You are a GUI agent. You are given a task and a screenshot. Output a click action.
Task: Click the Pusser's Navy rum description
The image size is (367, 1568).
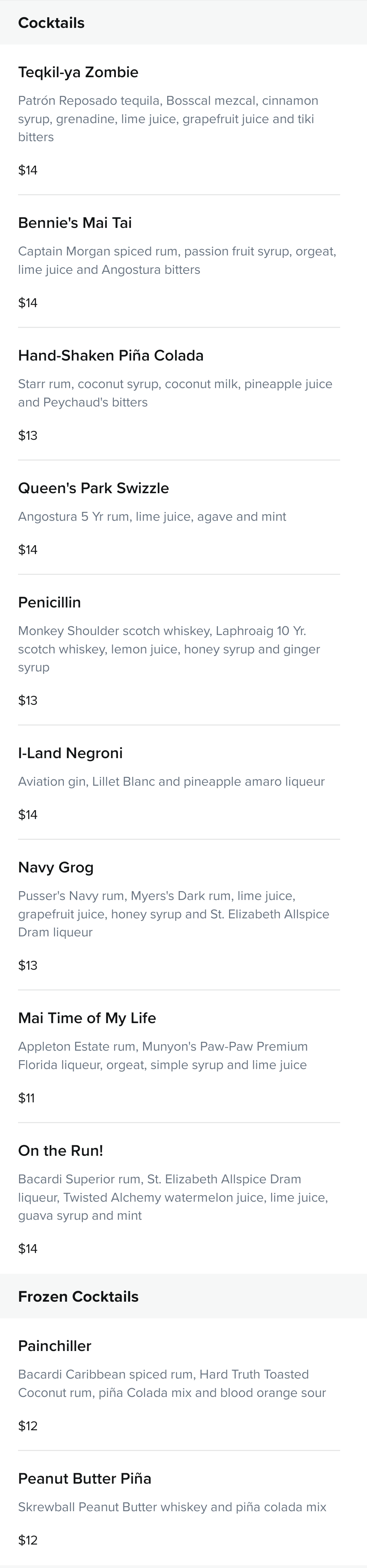174,914
